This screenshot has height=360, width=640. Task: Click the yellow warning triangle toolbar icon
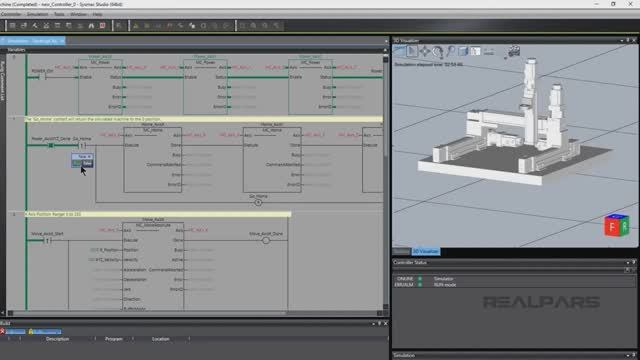pos(136,26)
